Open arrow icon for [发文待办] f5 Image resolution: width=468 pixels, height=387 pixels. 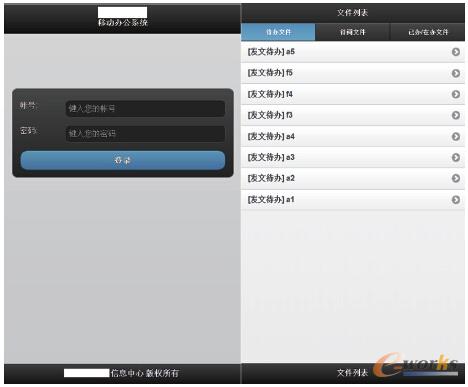[456, 73]
